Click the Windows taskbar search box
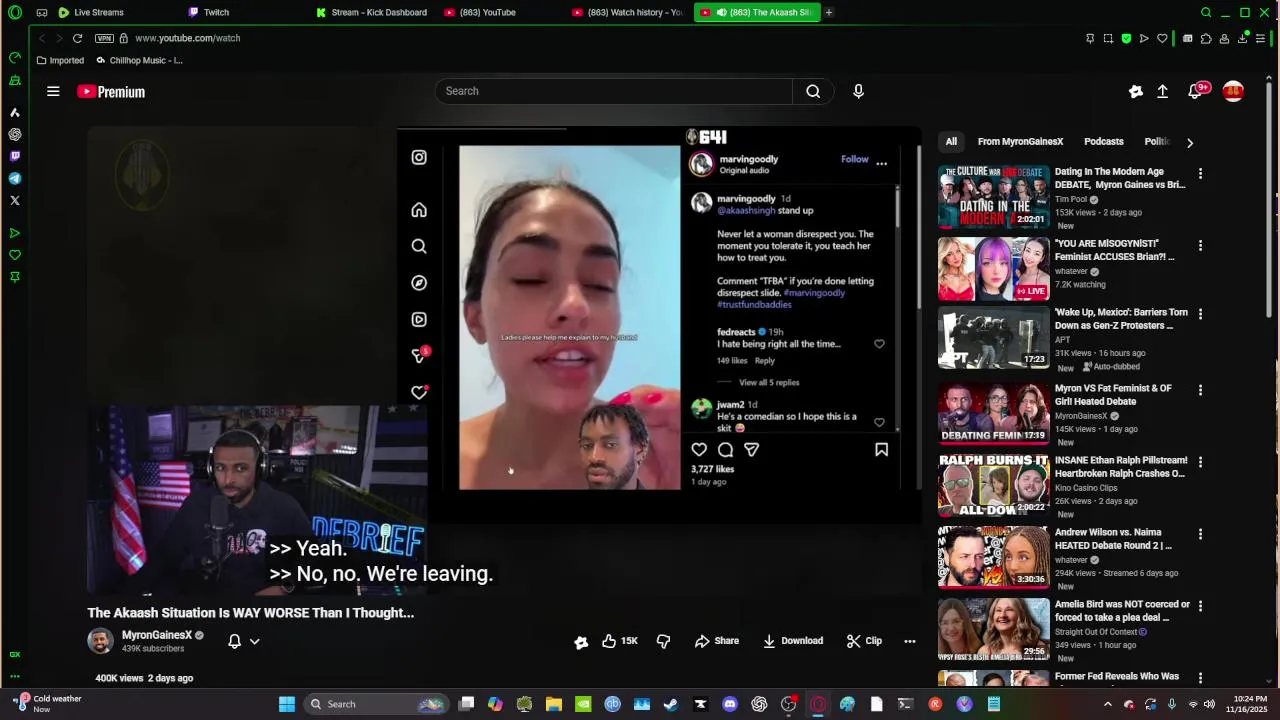 [x=375, y=704]
